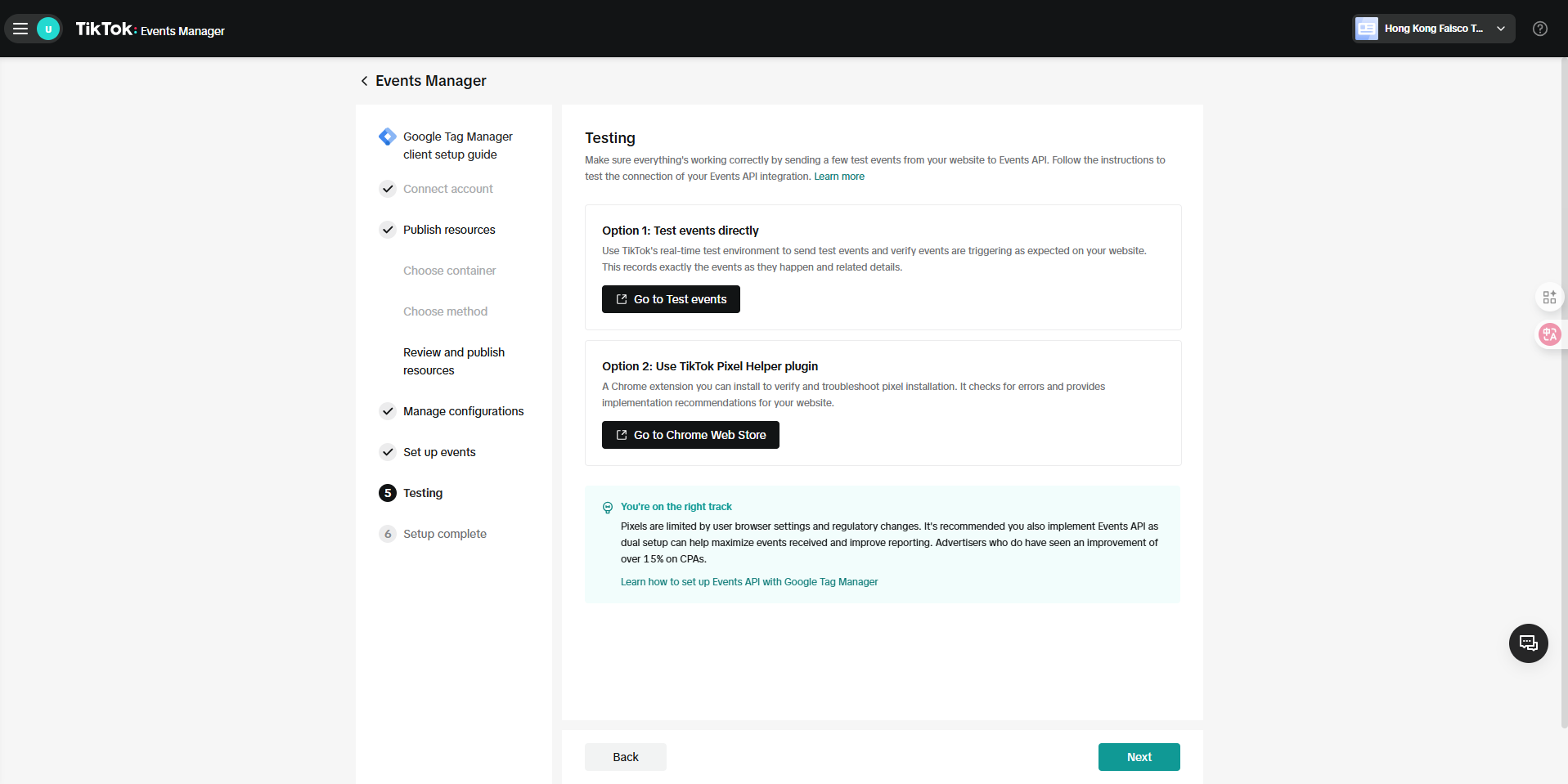The width and height of the screenshot is (1568, 784).
Task: Open the Publish resources step
Action: pyautogui.click(x=448, y=230)
